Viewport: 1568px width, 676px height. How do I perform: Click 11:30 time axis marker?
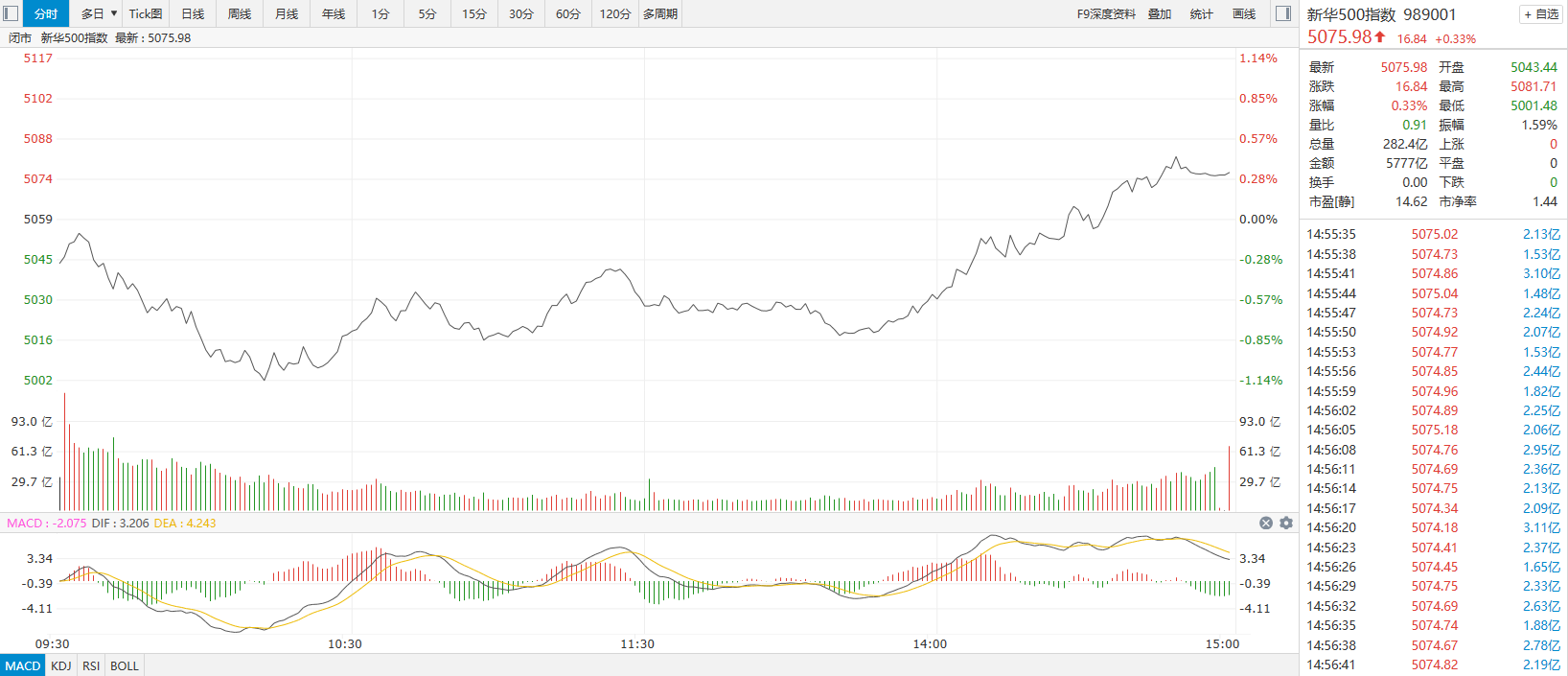[637, 643]
